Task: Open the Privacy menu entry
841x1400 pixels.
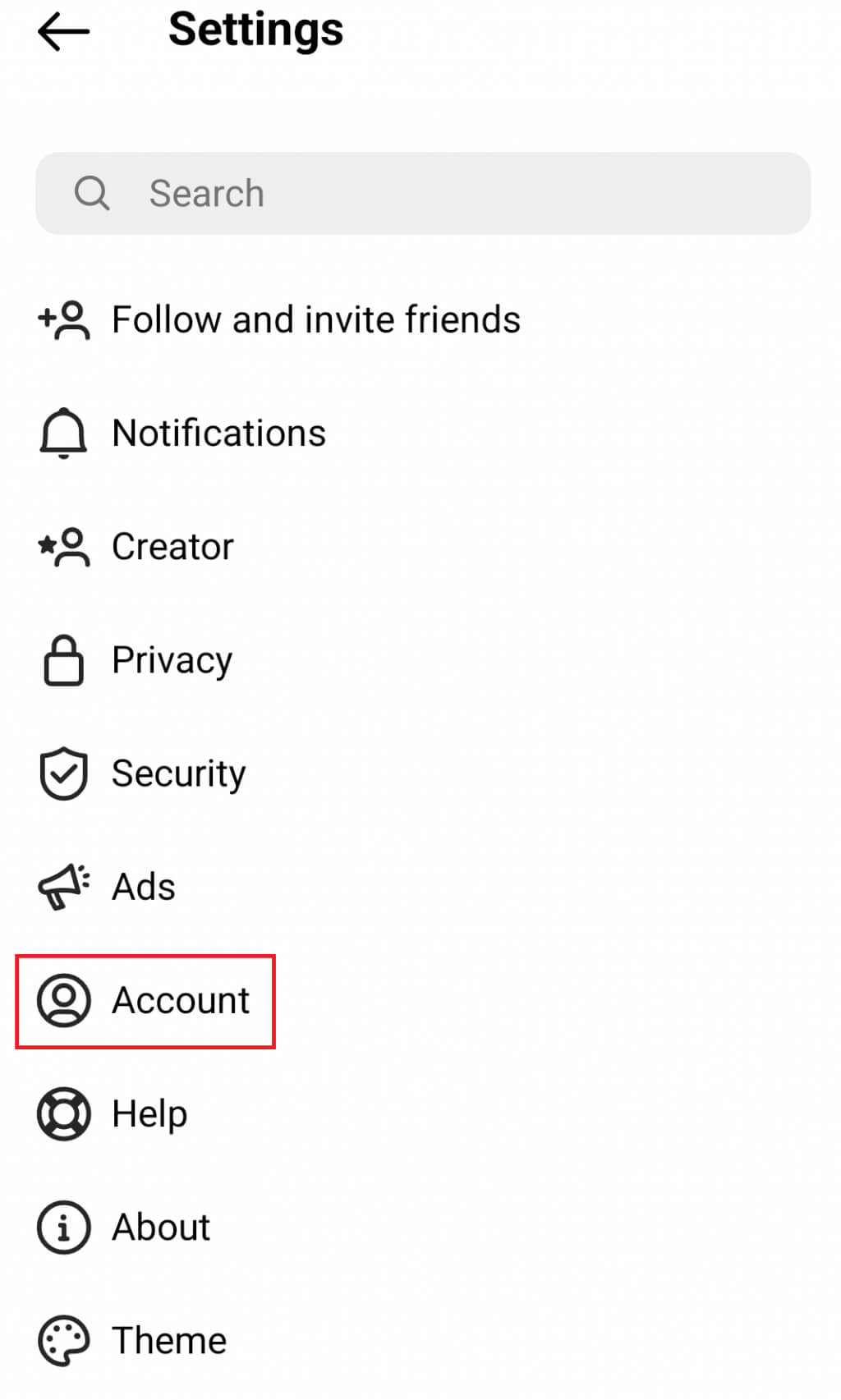Action: (172, 660)
